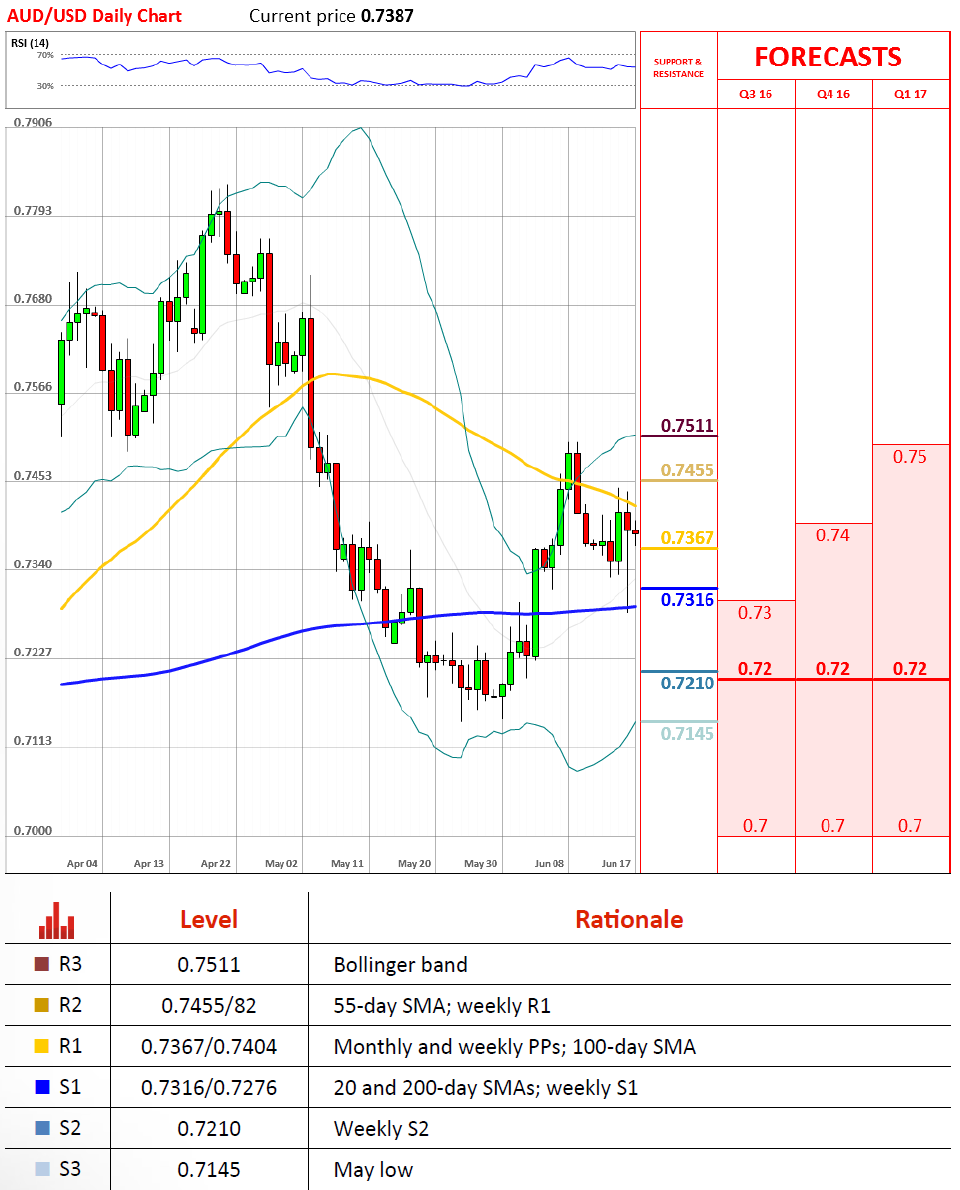Click the Level table header
This screenshot has height=1190, width=960.
(209, 920)
